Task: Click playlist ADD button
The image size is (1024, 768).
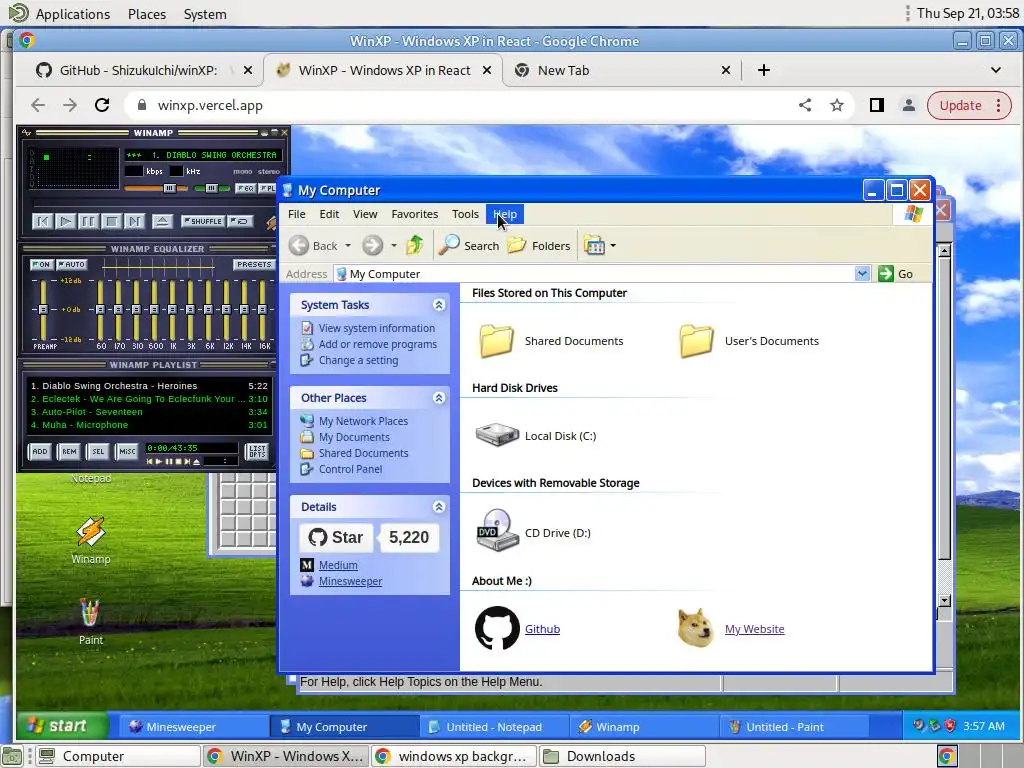Action: [40, 451]
